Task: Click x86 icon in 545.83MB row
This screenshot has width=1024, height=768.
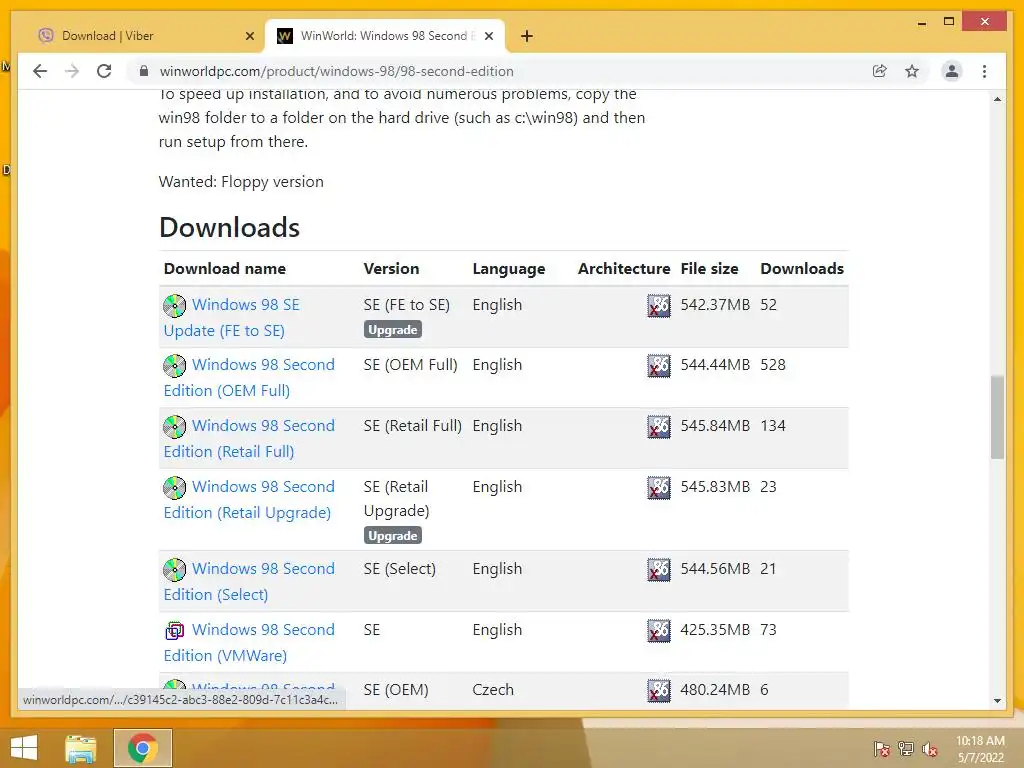Action: click(658, 488)
